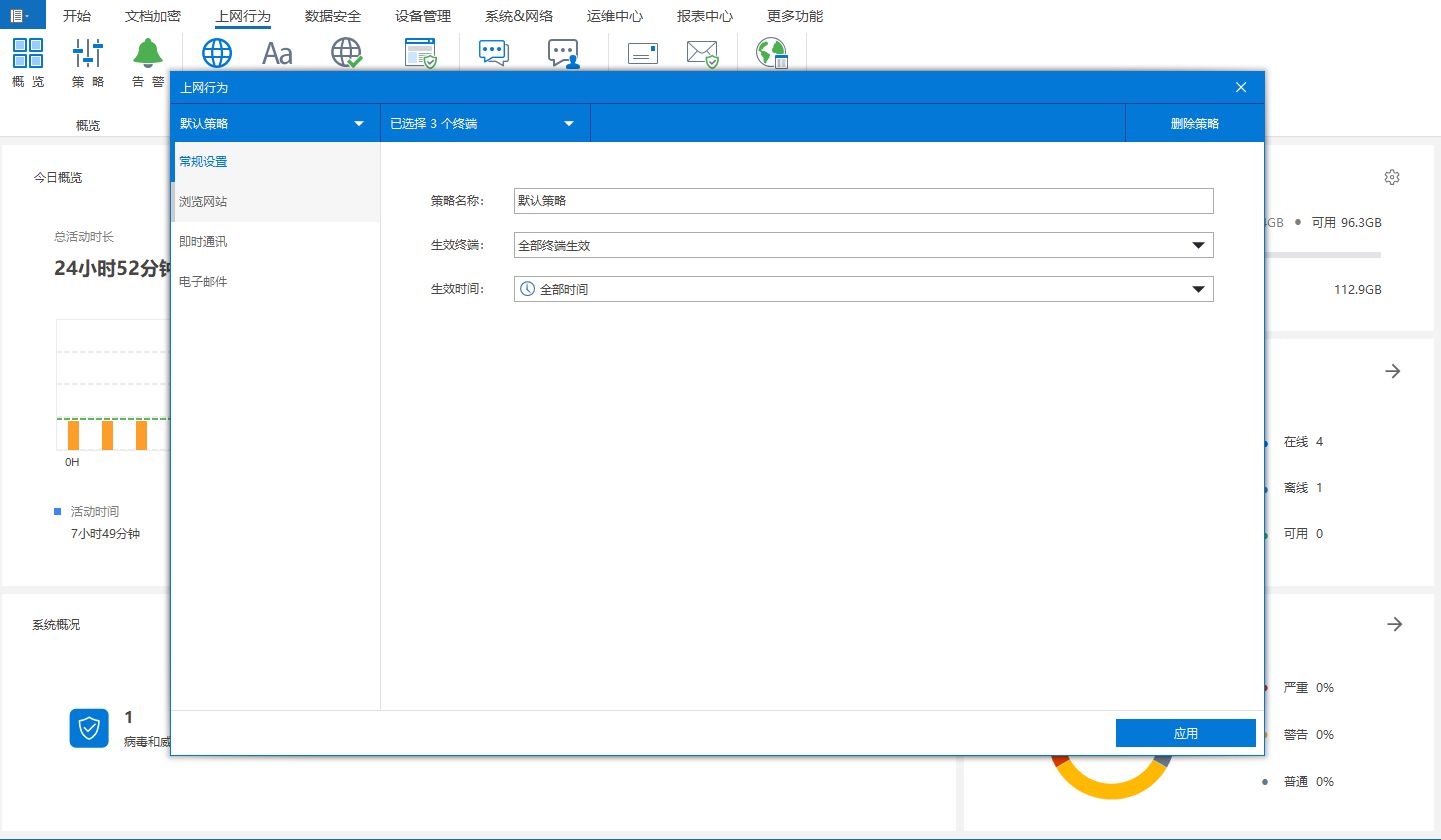Image resolution: width=1441 pixels, height=840 pixels.
Task: Open the 告警 alarm bell icon
Action: pyautogui.click(x=148, y=53)
